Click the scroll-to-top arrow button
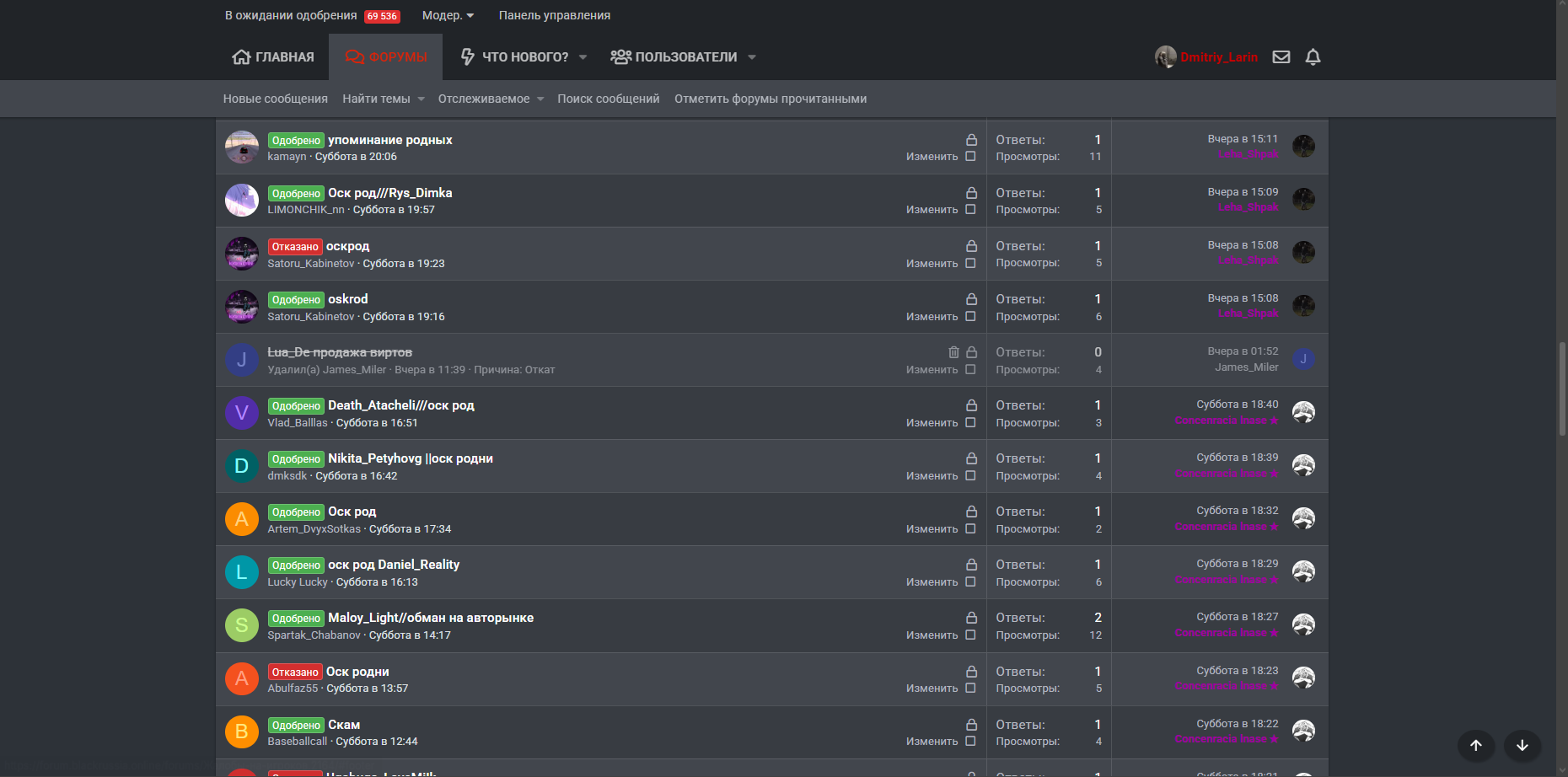This screenshot has width=1568, height=777. point(1476,745)
